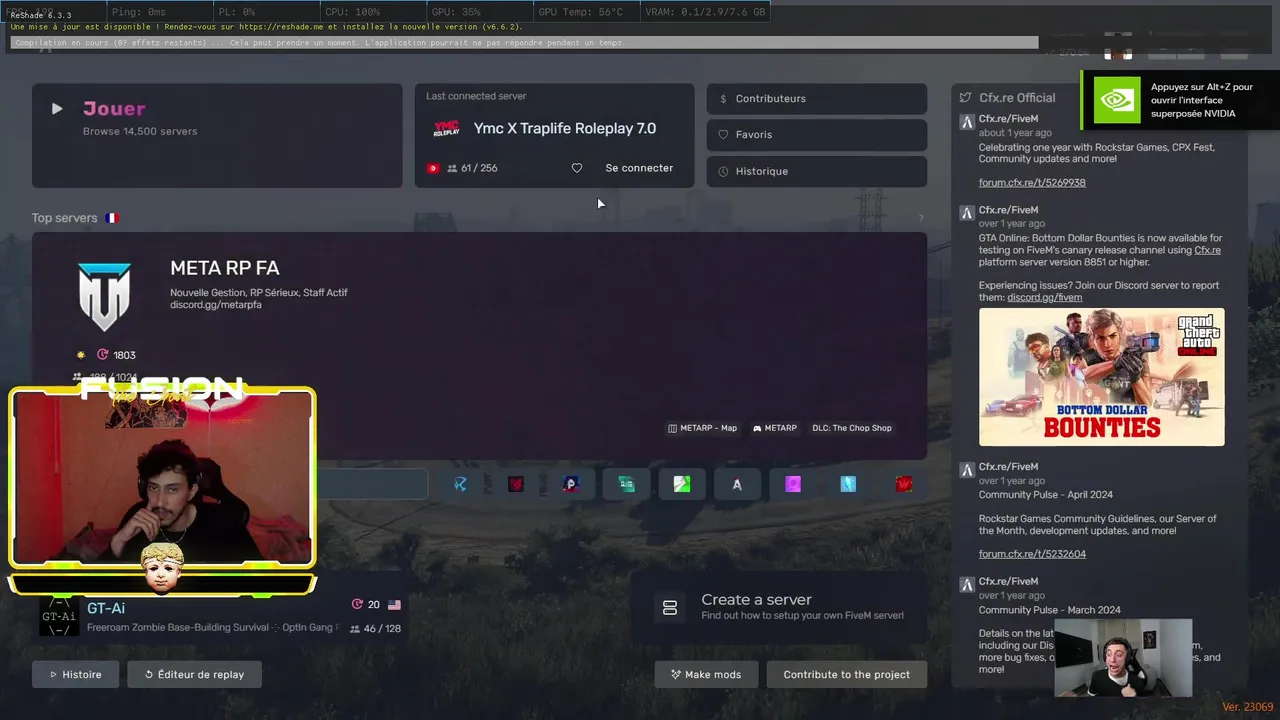Image resolution: width=1280 pixels, height=720 pixels.
Task: Click META RP FA boost count 1803
Action: coord(116,355)
